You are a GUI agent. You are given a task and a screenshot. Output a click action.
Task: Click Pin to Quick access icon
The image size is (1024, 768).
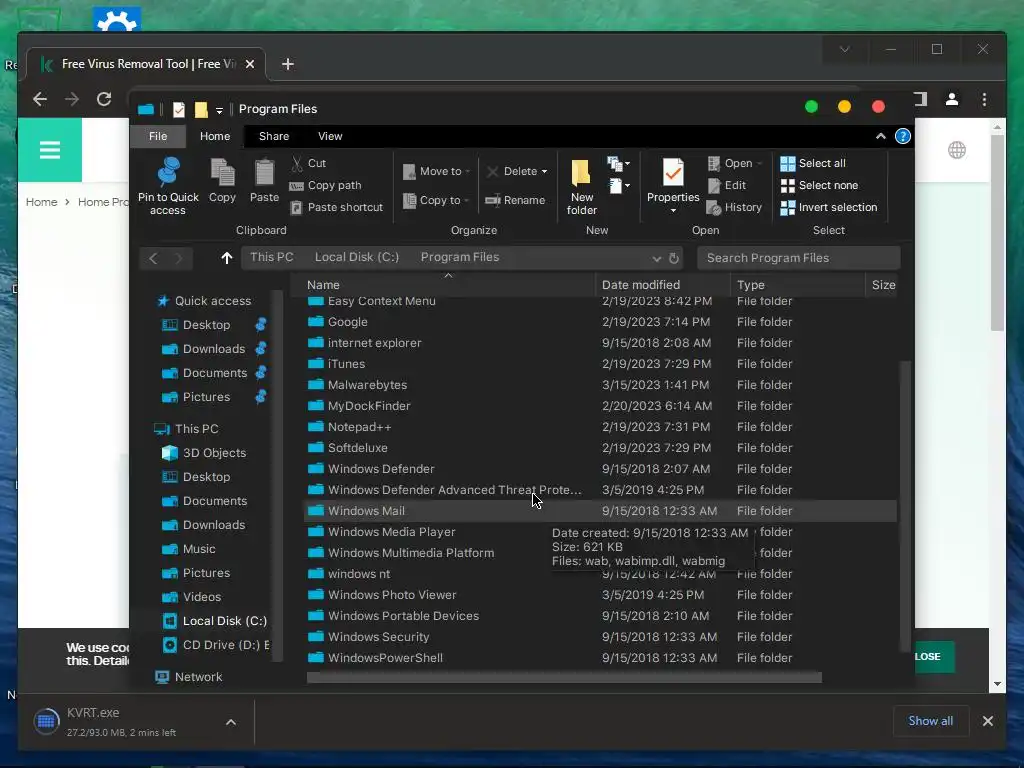coord(168,172)
